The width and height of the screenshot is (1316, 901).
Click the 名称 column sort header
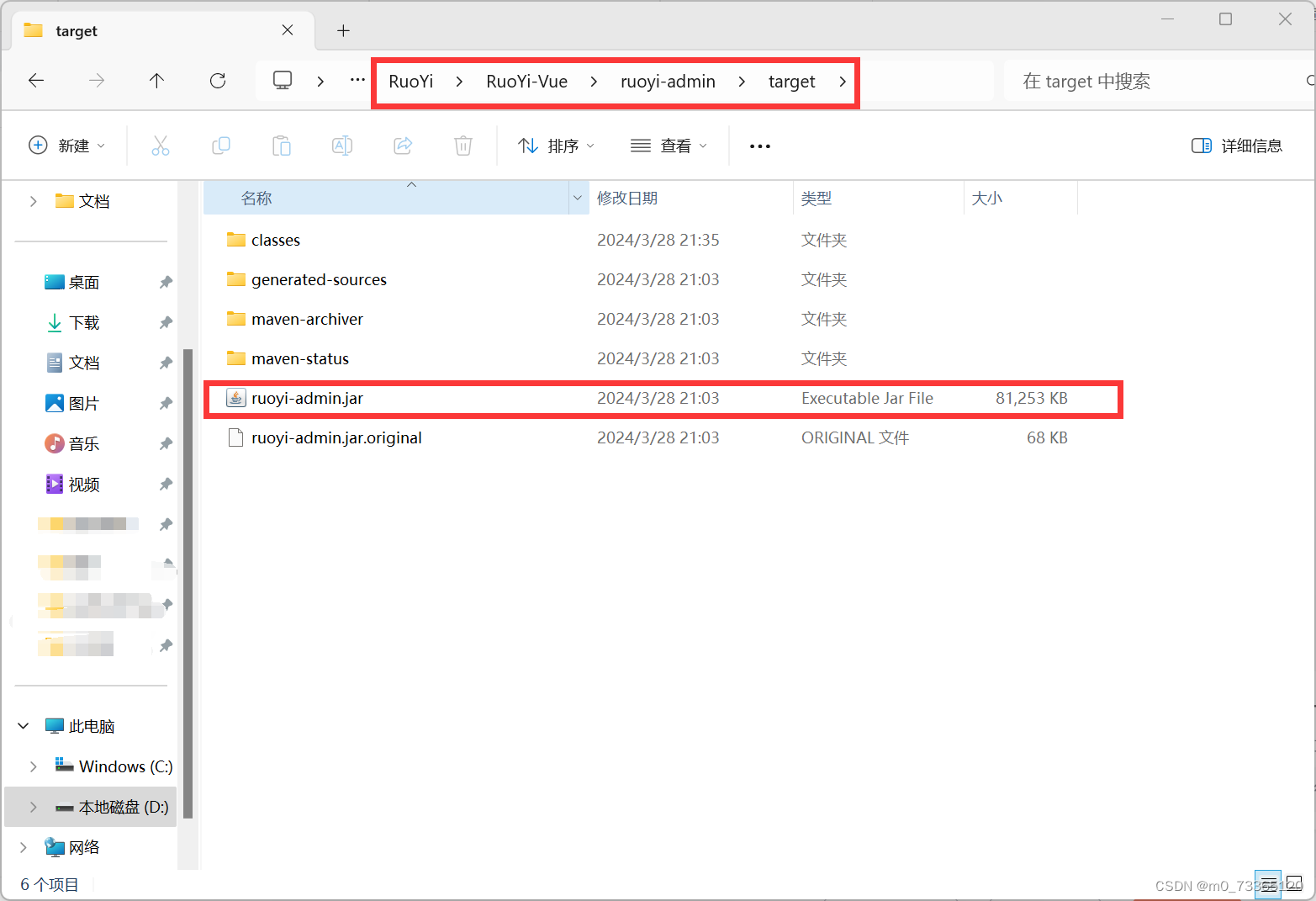click(x=256, y=197)
